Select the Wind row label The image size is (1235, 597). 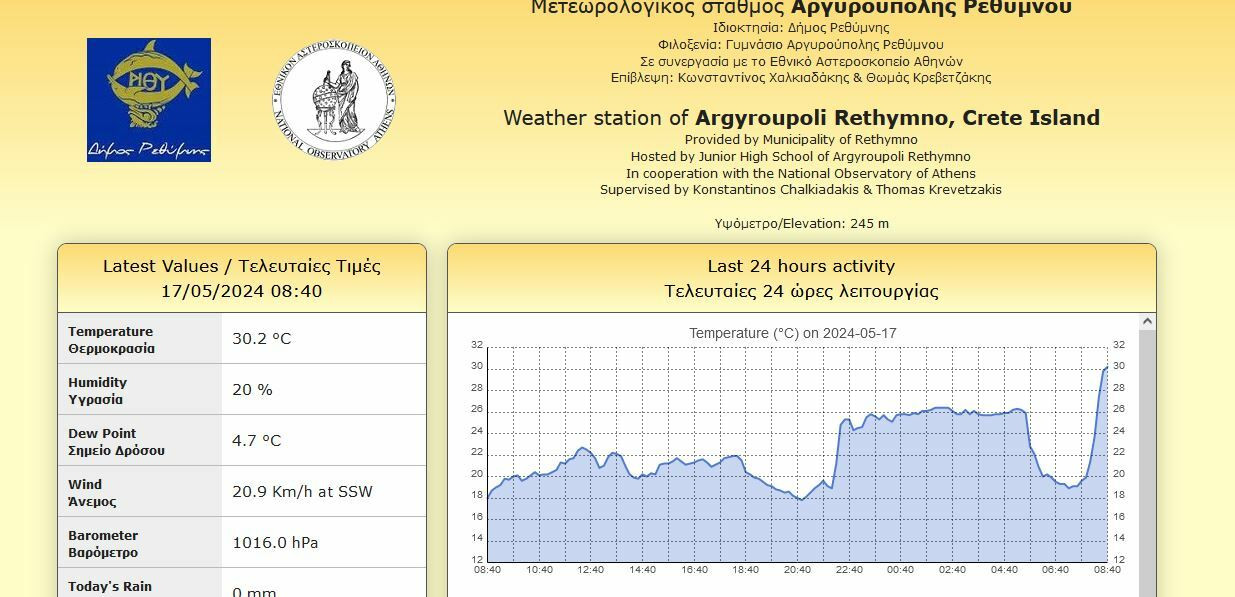(92, 492)
